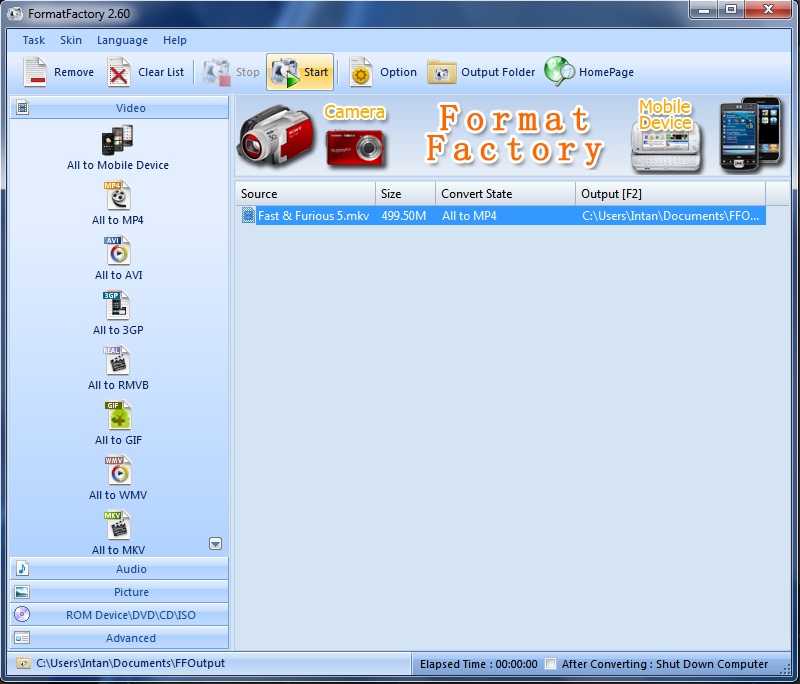The image size is (800, 684).
Task: Click the red compact camera banner image
Action: [355, 148]
